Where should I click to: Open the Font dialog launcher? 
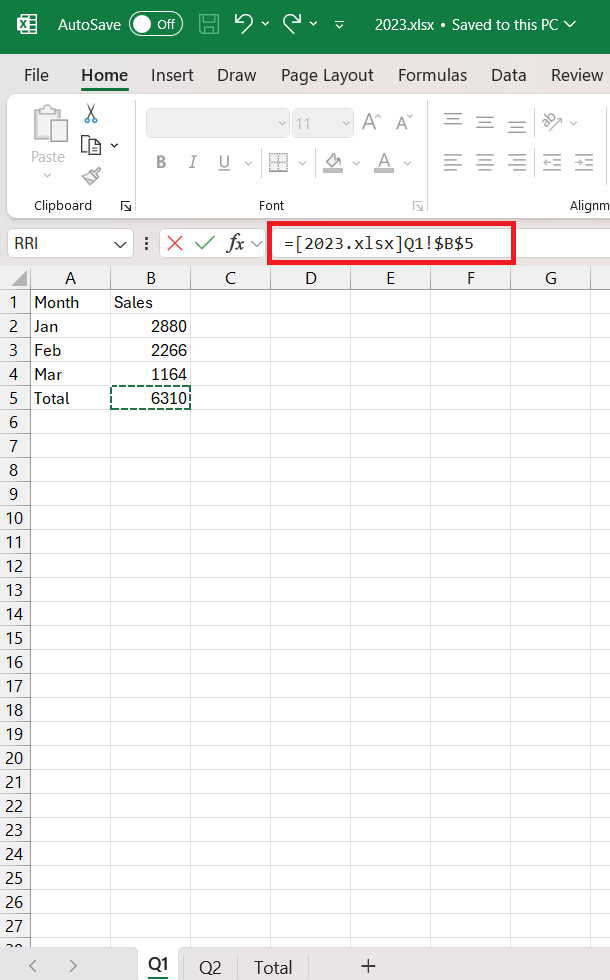(x=418, y=206)
